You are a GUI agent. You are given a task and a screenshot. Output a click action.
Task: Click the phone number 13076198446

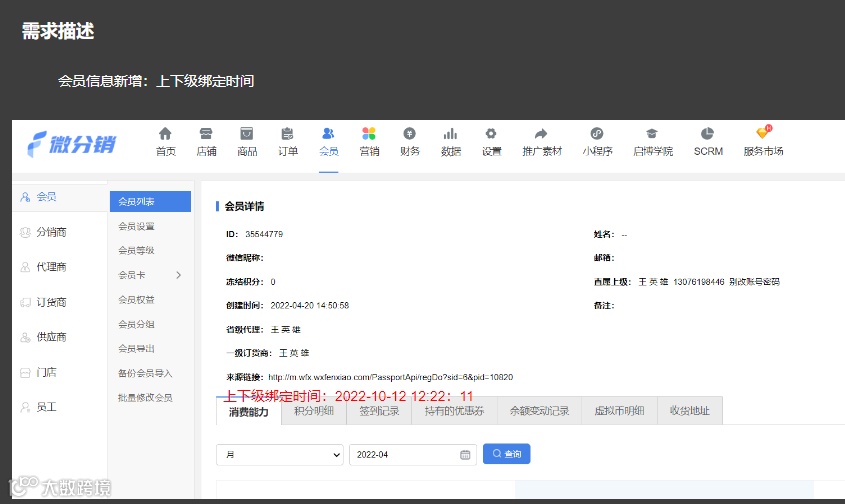pyautogui.click(x=699, y=282)
